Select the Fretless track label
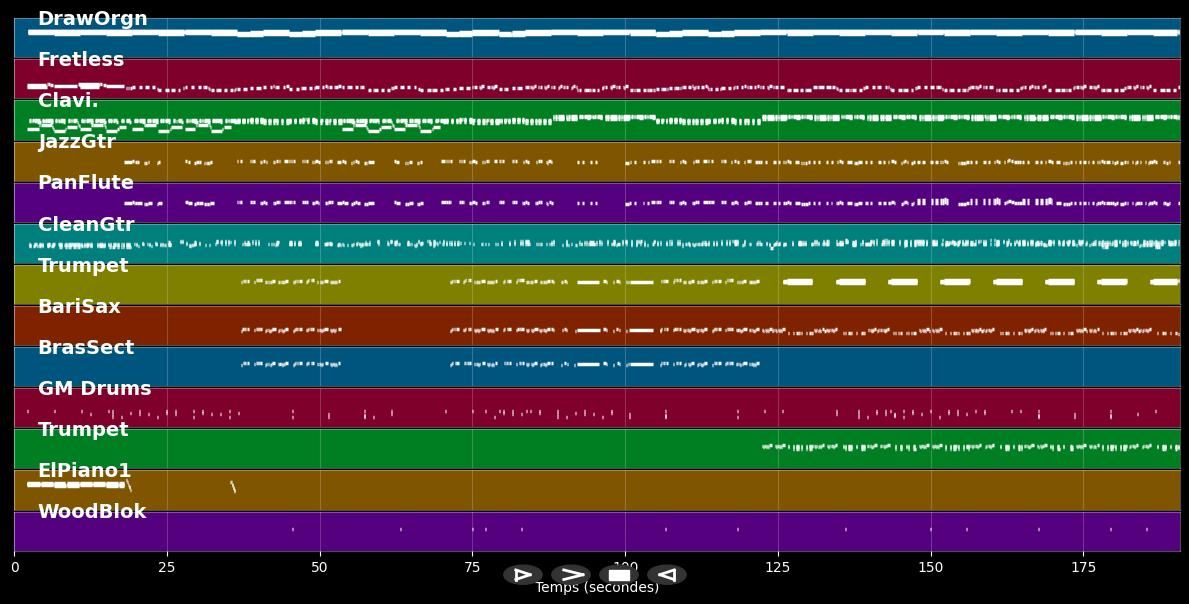The width and height of the screenshot is (1189, 604). click(x=81, y=60)
